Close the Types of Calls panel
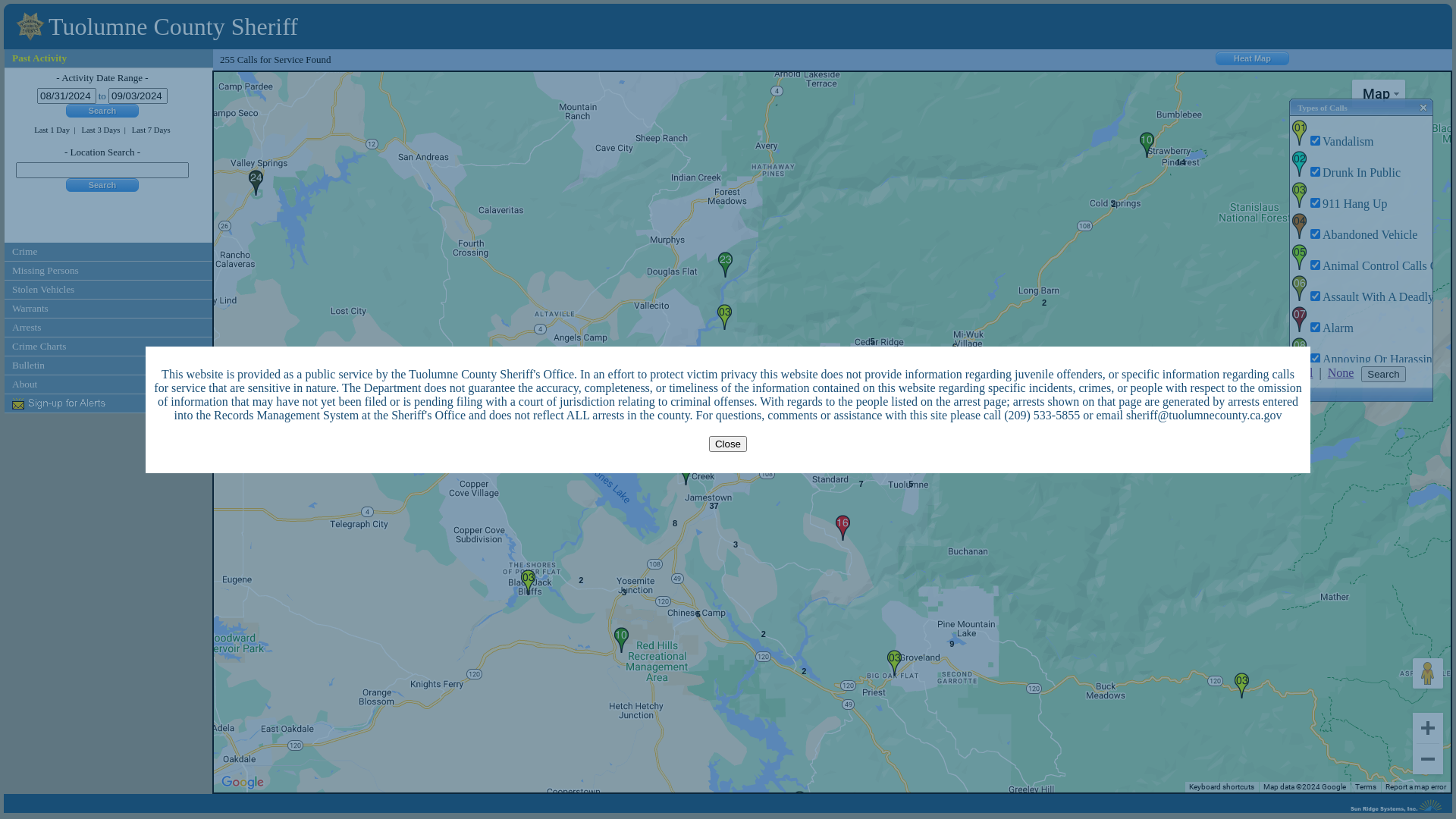Viewport: 1456px width, 819px height. click(1423, 108)
